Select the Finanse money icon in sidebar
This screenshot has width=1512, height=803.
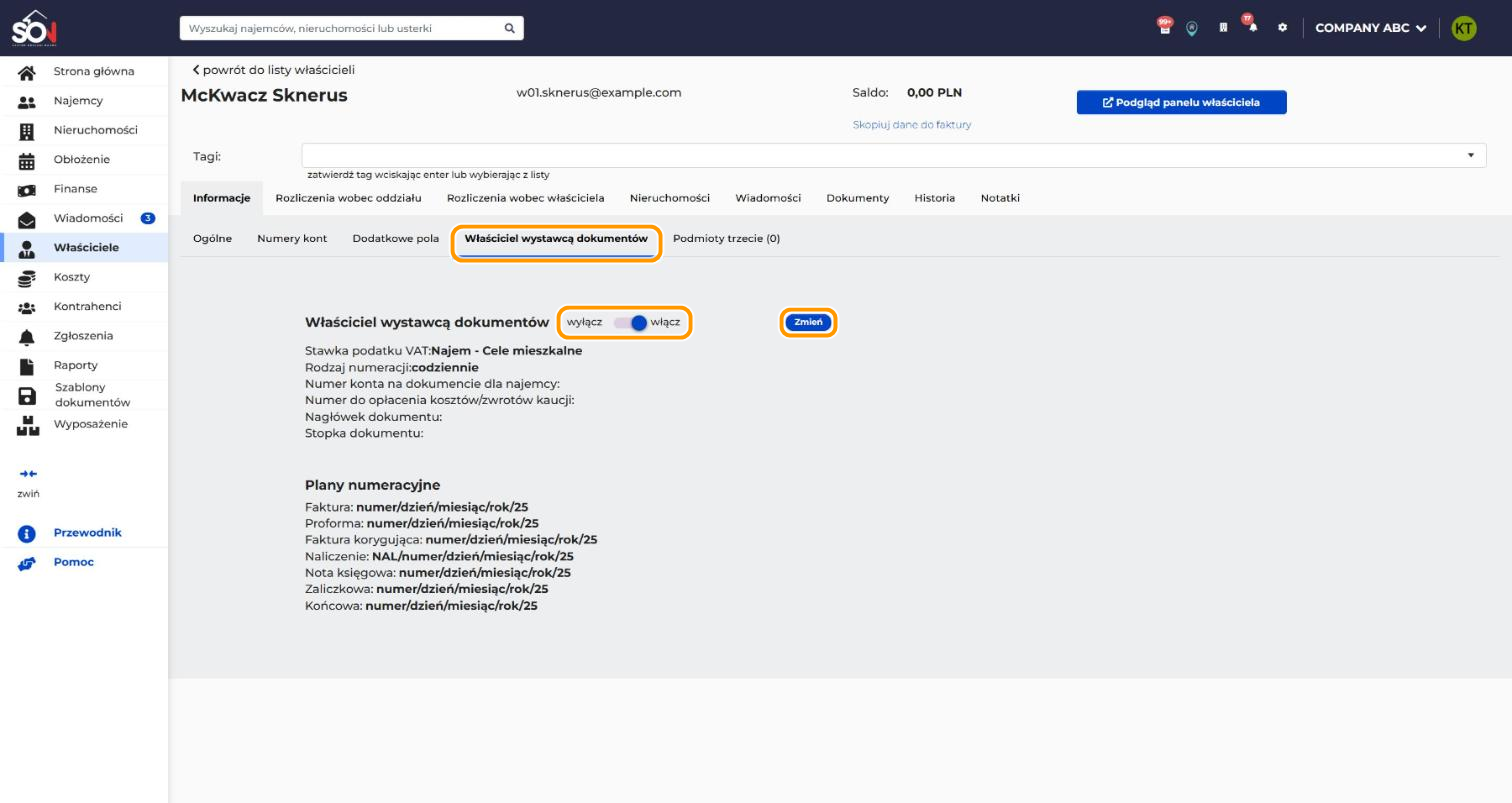[x=27, y=189]
